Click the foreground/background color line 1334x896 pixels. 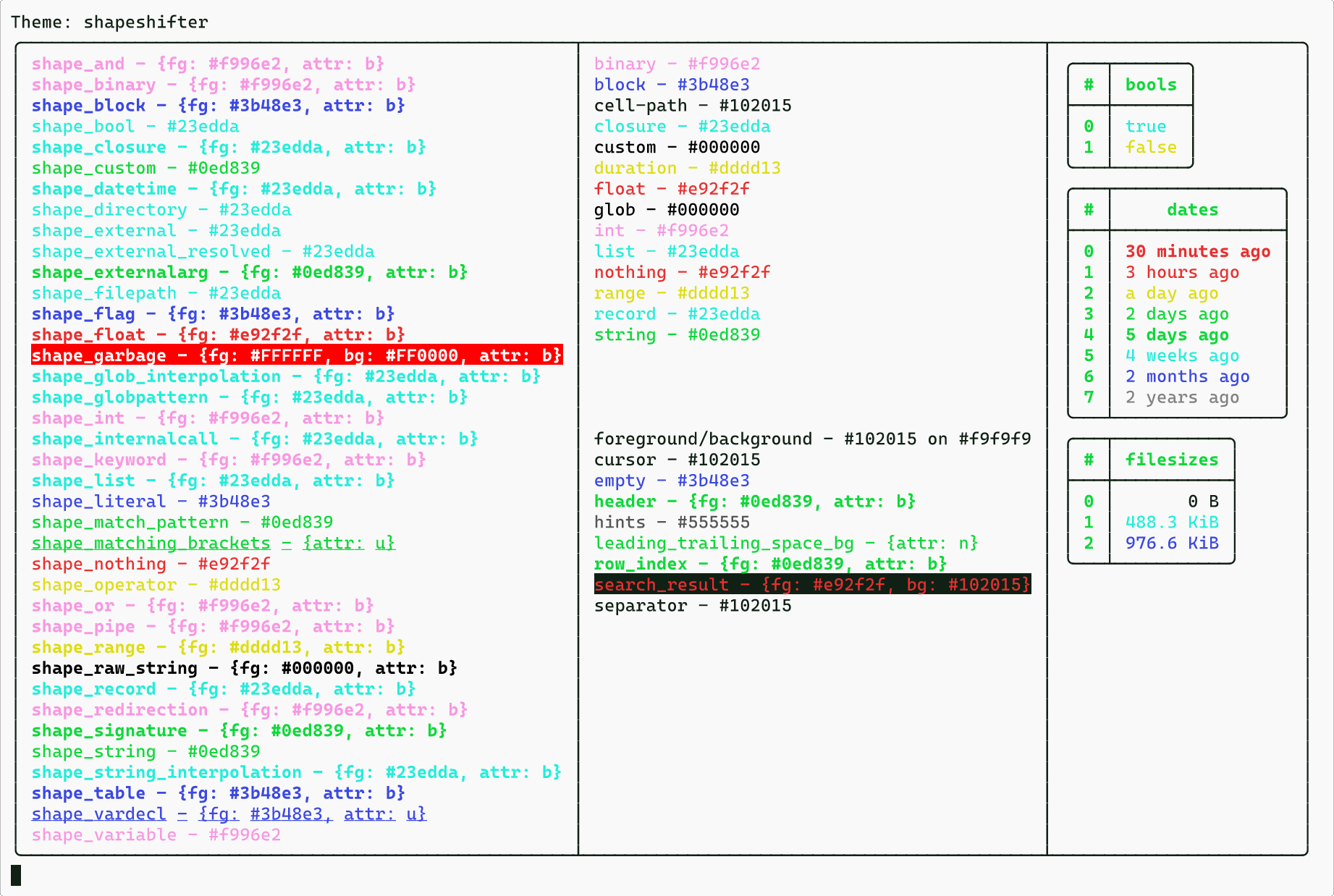(x=812, y=439)
